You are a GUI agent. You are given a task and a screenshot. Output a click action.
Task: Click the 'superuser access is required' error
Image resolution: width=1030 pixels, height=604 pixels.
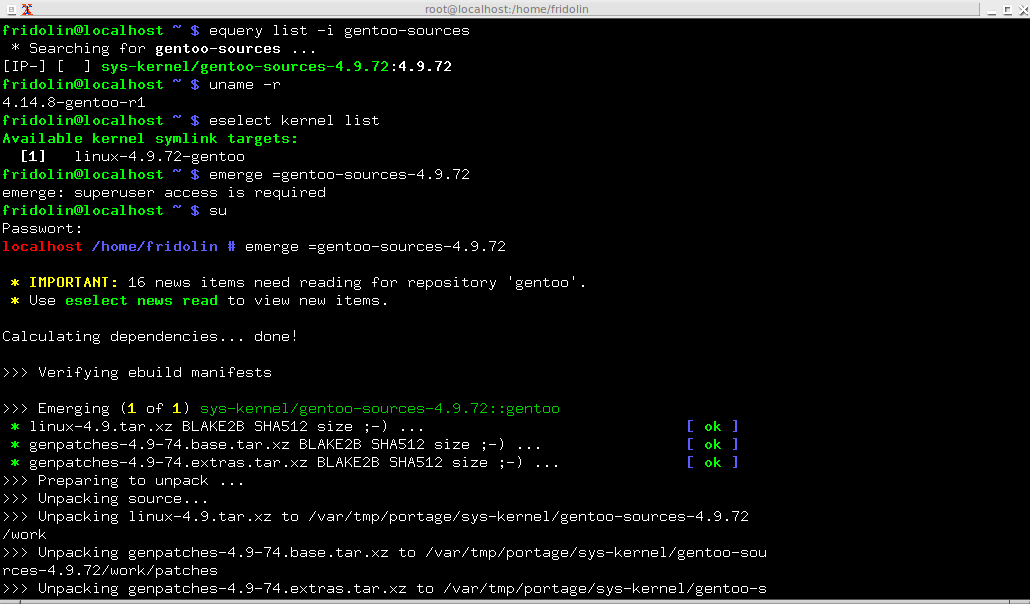point(200,193)
